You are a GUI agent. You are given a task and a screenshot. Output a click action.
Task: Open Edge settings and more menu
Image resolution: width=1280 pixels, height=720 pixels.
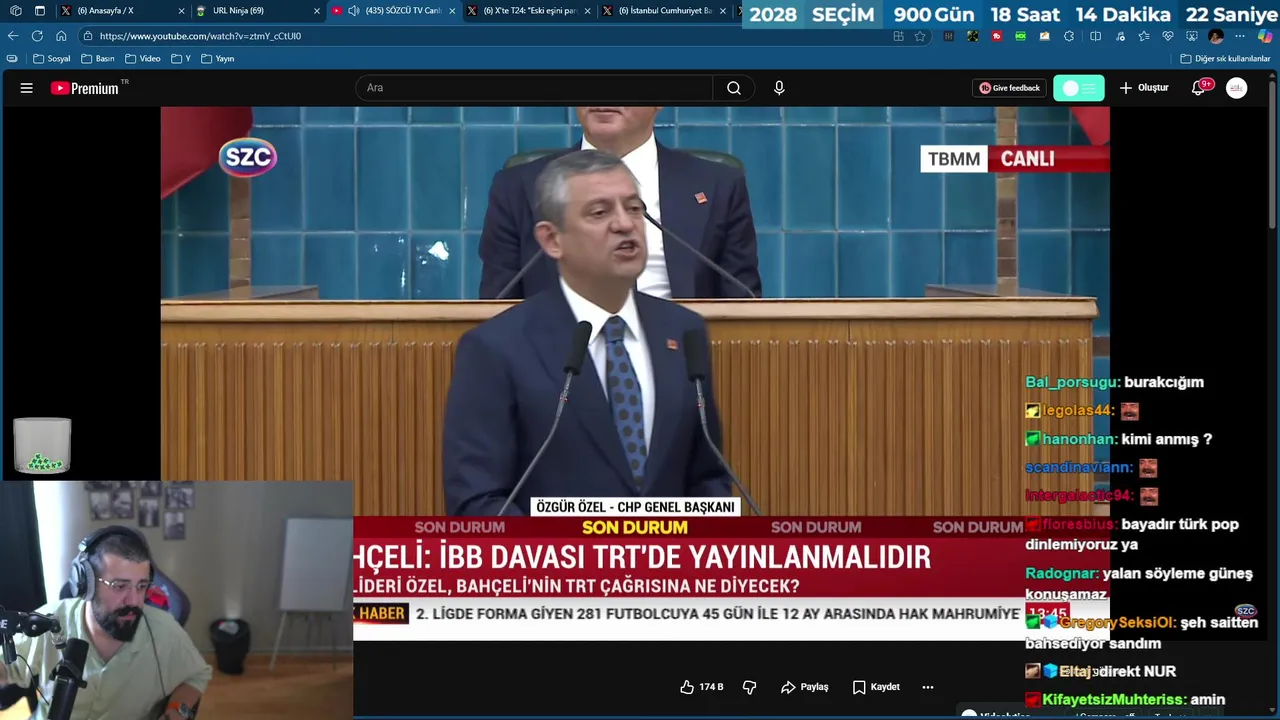coord(1240,36)
